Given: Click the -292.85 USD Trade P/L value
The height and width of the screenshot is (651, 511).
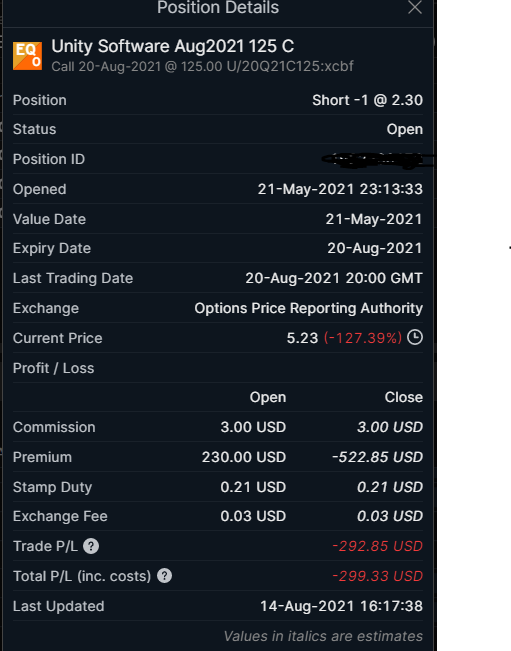Looking at the screenshot, I should pyautogui.click(x=377, y=546).
